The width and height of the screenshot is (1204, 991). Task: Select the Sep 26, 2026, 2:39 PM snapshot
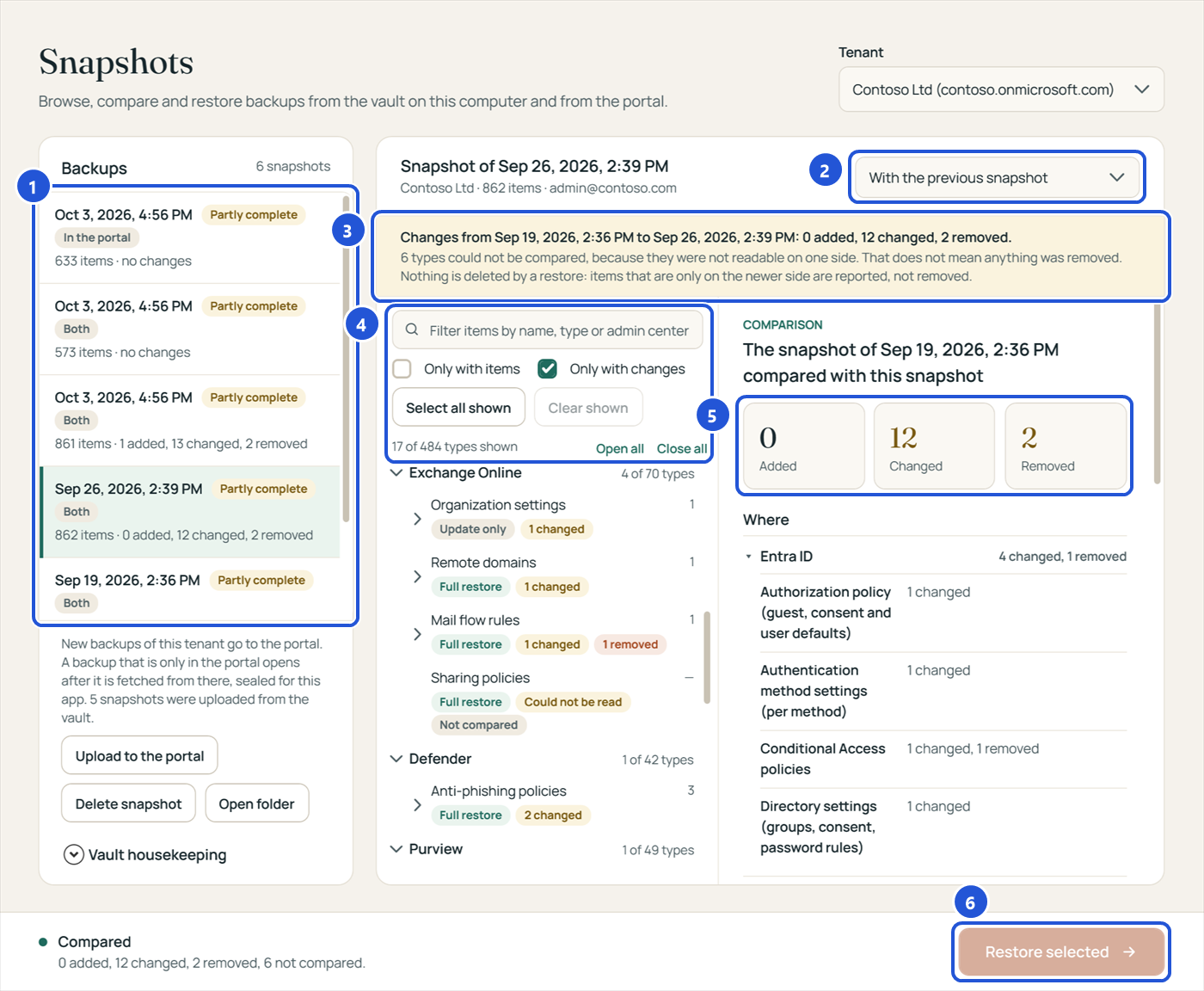[x=190, y=512]
